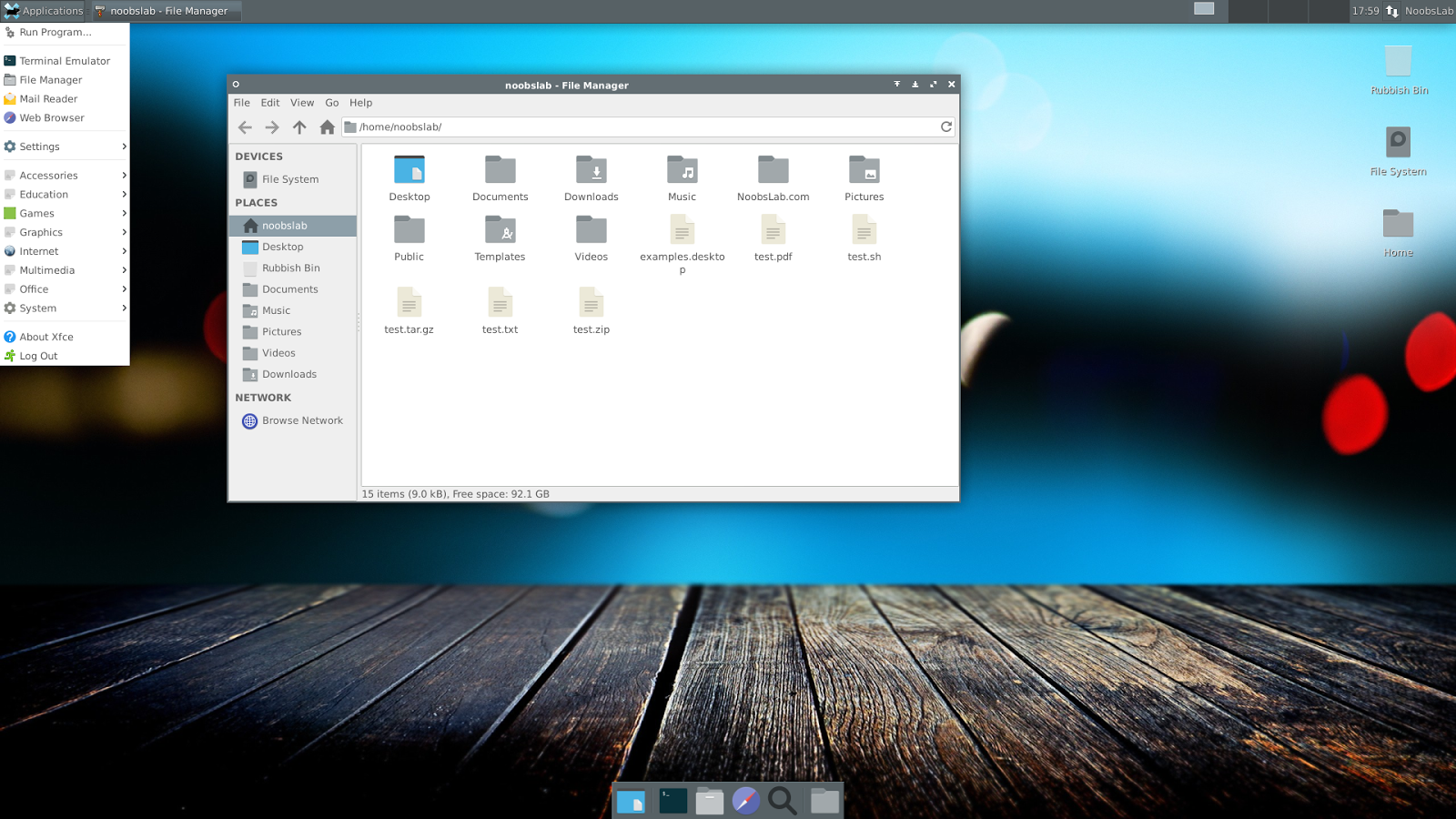Click noobslab File Manager taskbar button

(x=165, y=11)
